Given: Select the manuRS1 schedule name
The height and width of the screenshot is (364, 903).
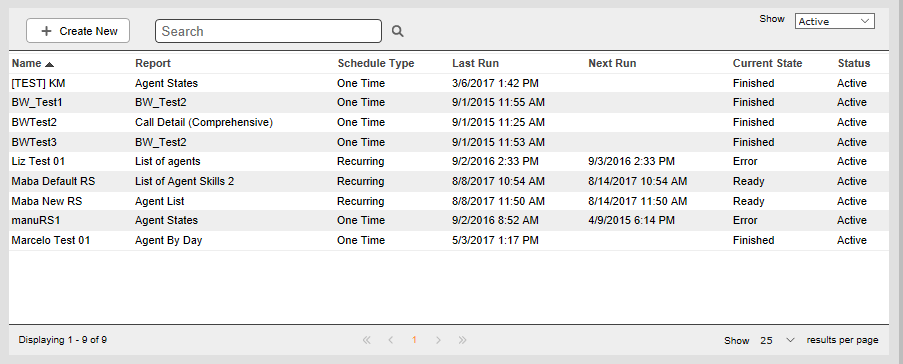Looking at the screenshot, I should pos(36,221).
